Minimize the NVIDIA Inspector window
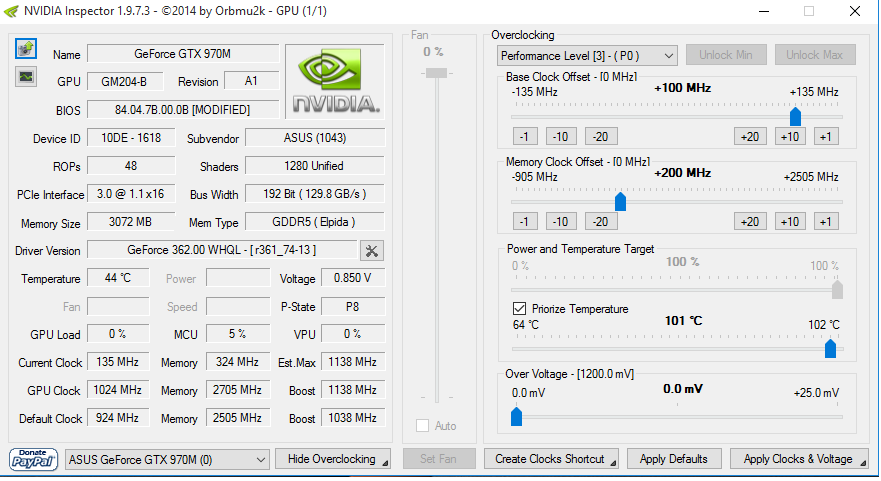 pos(764,11)
